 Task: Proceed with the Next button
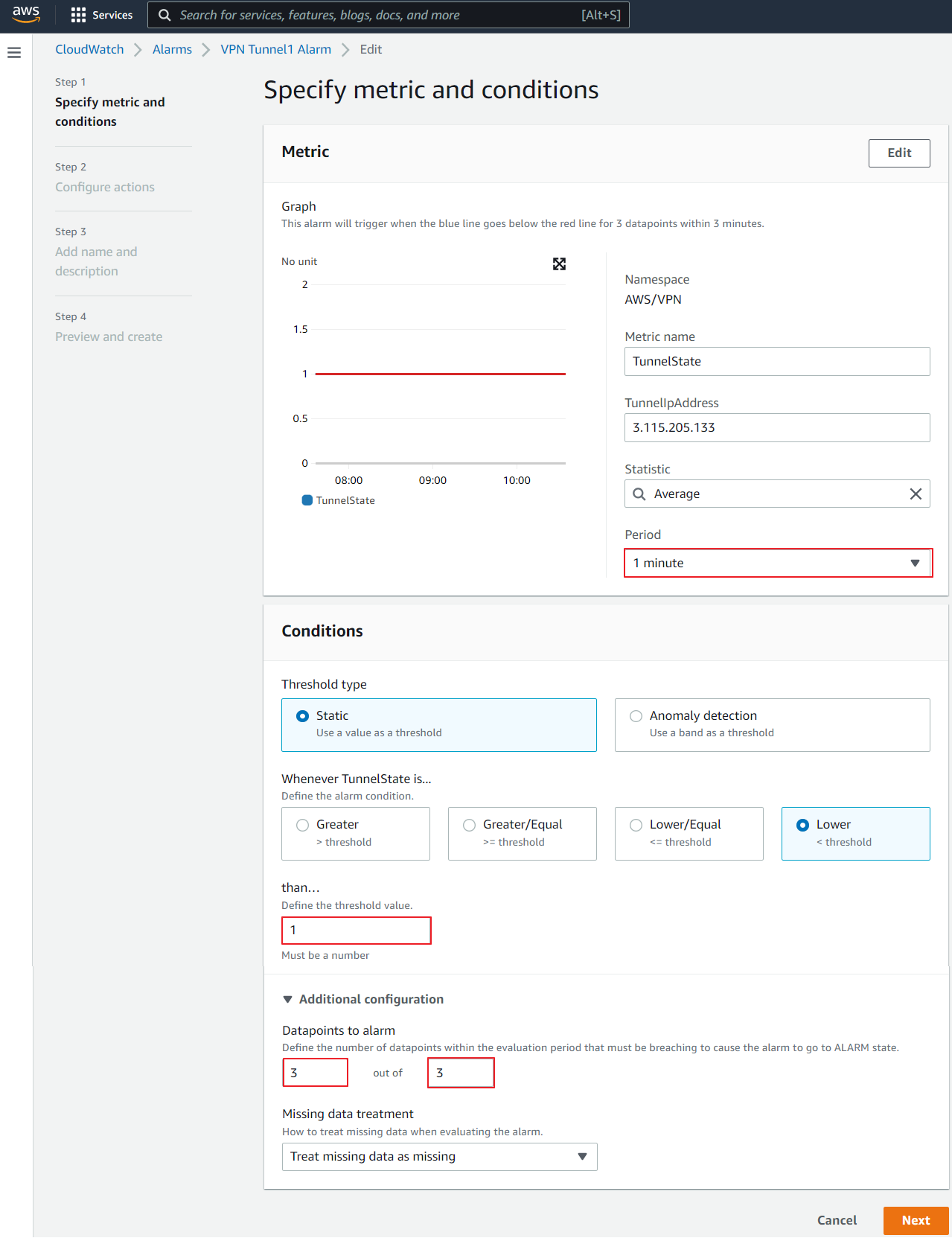(916, 1221)
